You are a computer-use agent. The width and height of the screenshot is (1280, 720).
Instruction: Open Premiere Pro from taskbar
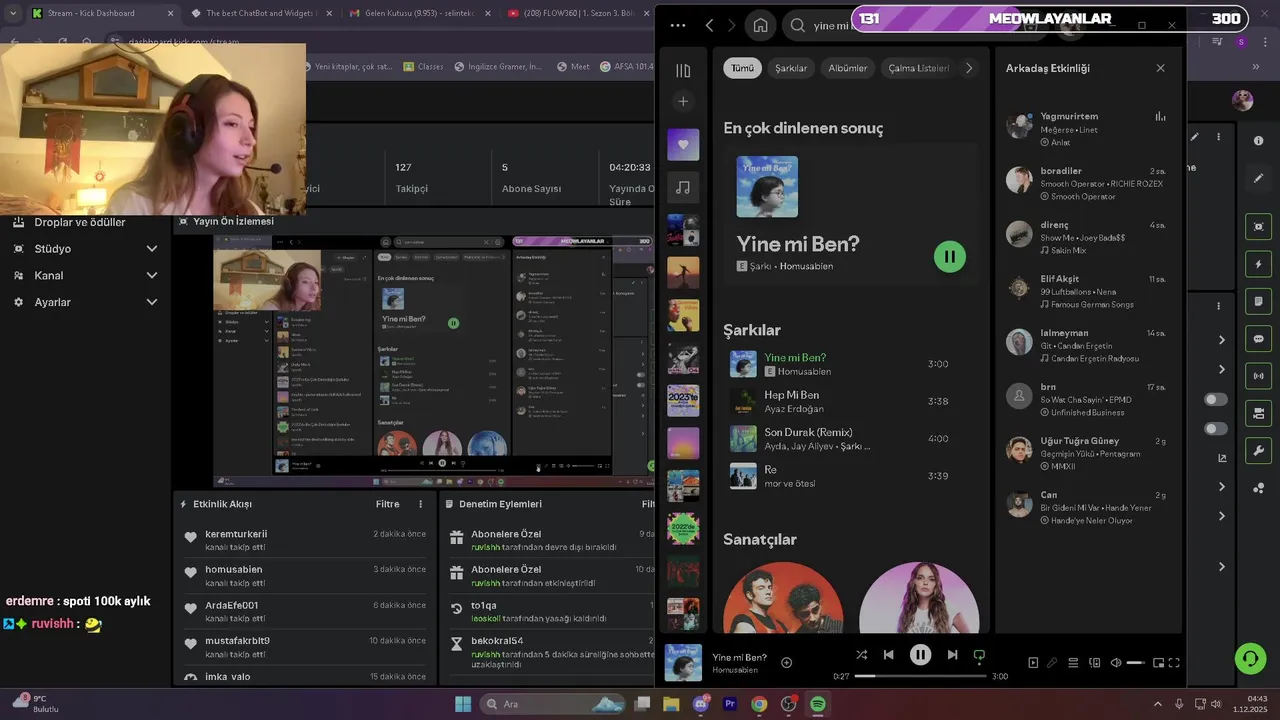tap(730, 704)
